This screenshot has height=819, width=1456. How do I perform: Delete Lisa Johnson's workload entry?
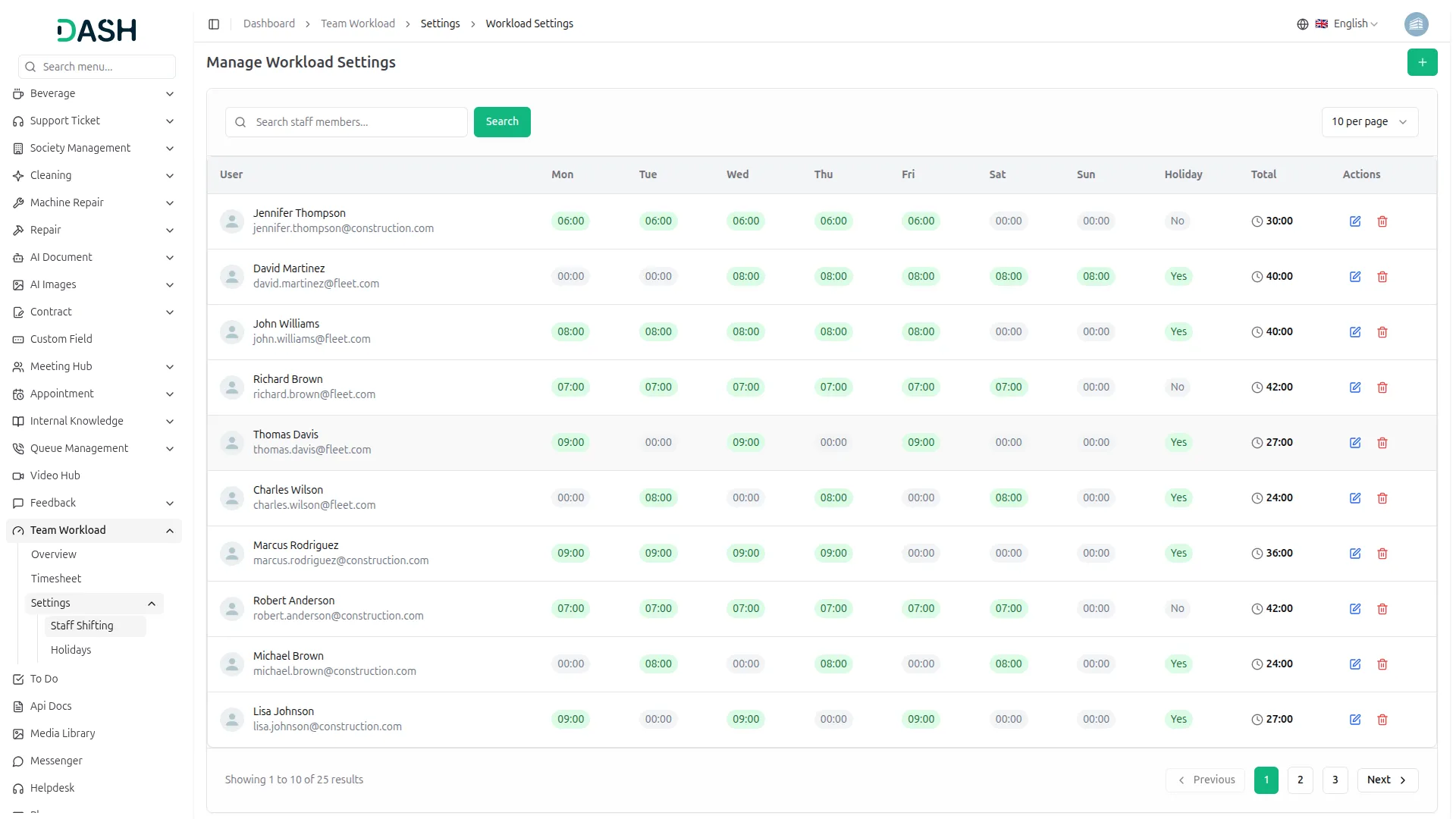pos(1382,720)
